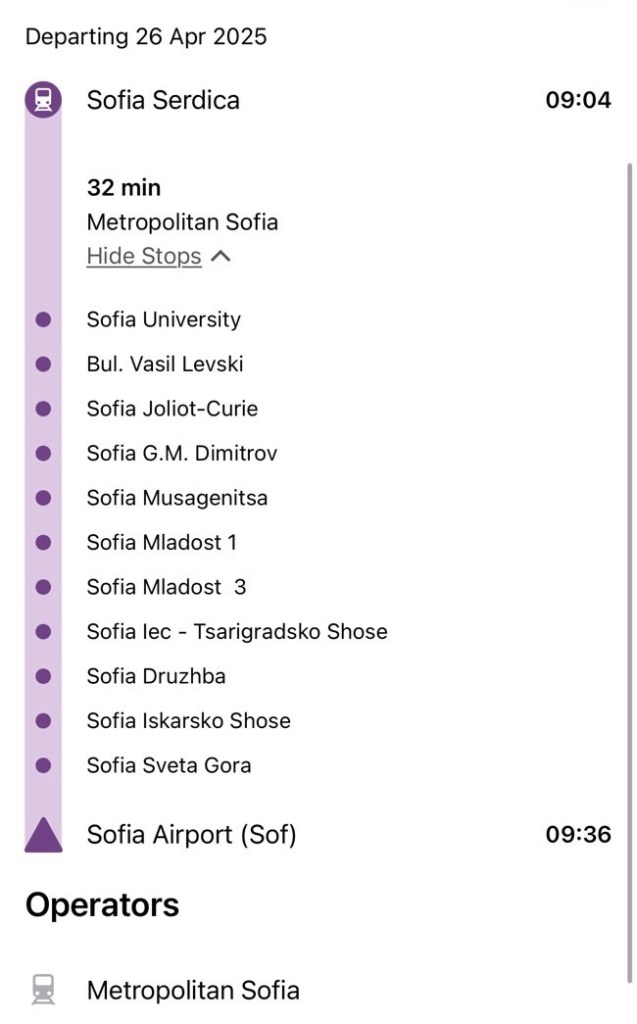Screen dimensions: 637x1024
Task: Select Sofia Iec - Tsarigradsko Shose stop
Action: pyautogui.click(x=237, y=632)
